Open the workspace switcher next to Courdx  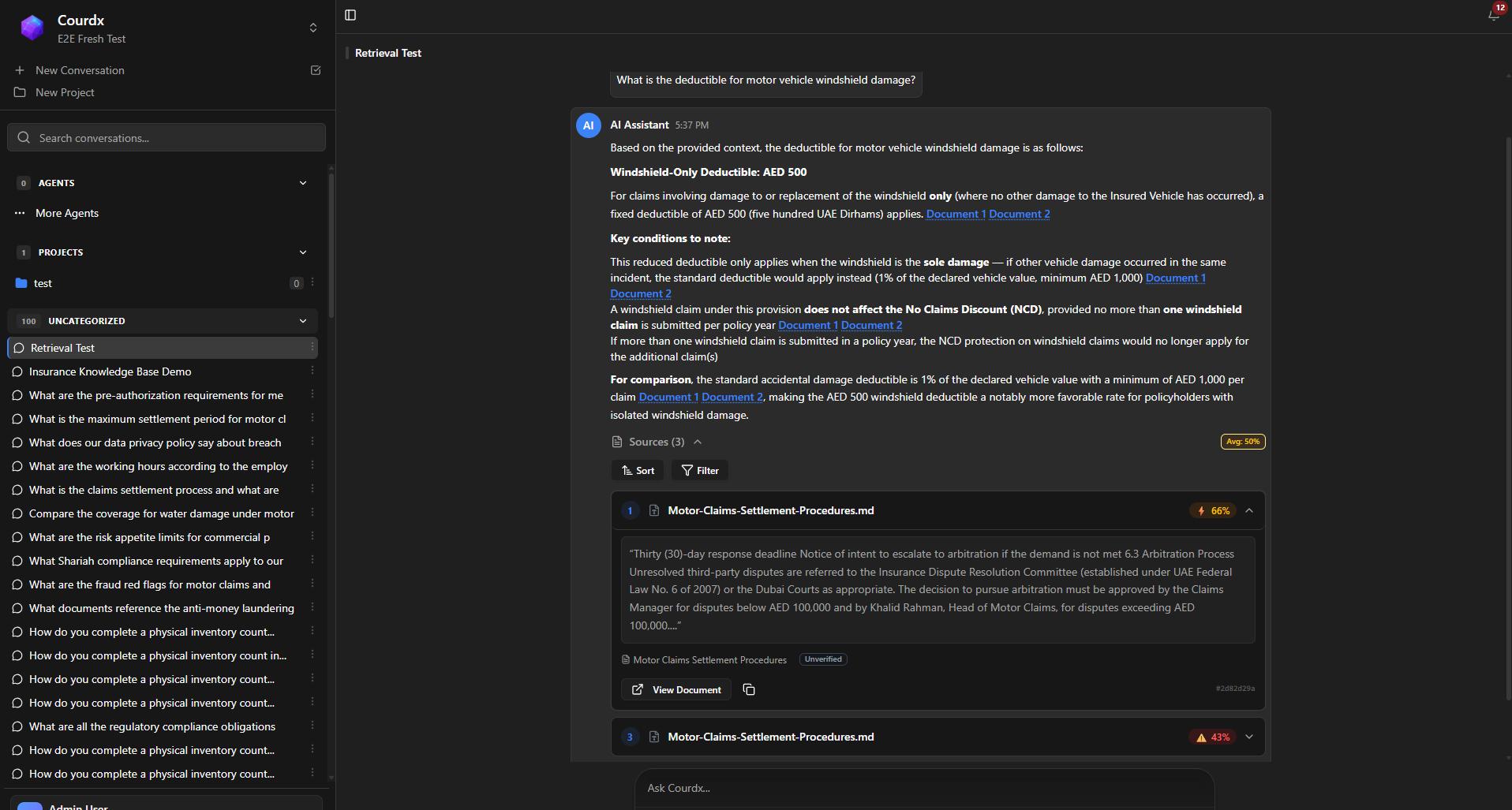(x=313, y=28)
